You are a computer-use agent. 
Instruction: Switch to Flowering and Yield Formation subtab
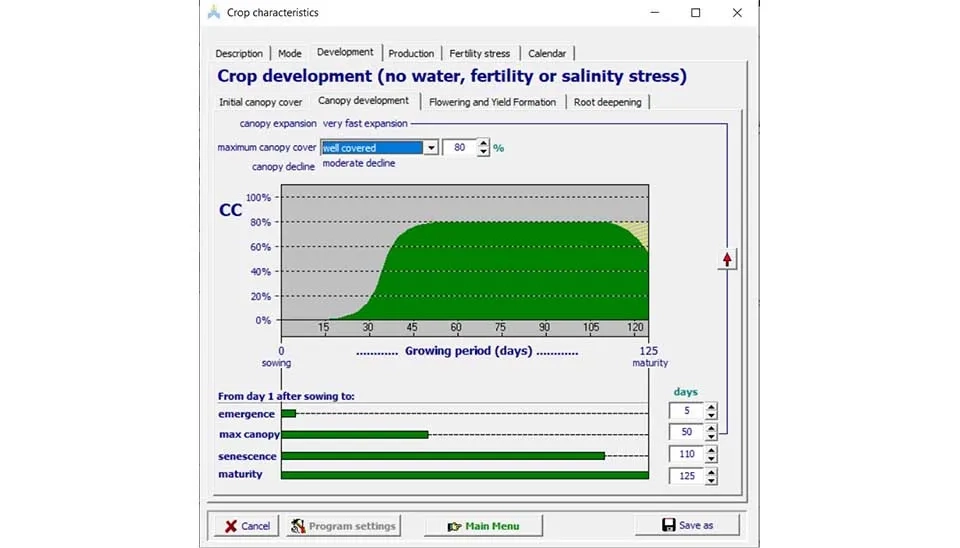pyautogui.click(x=492, y=102)
